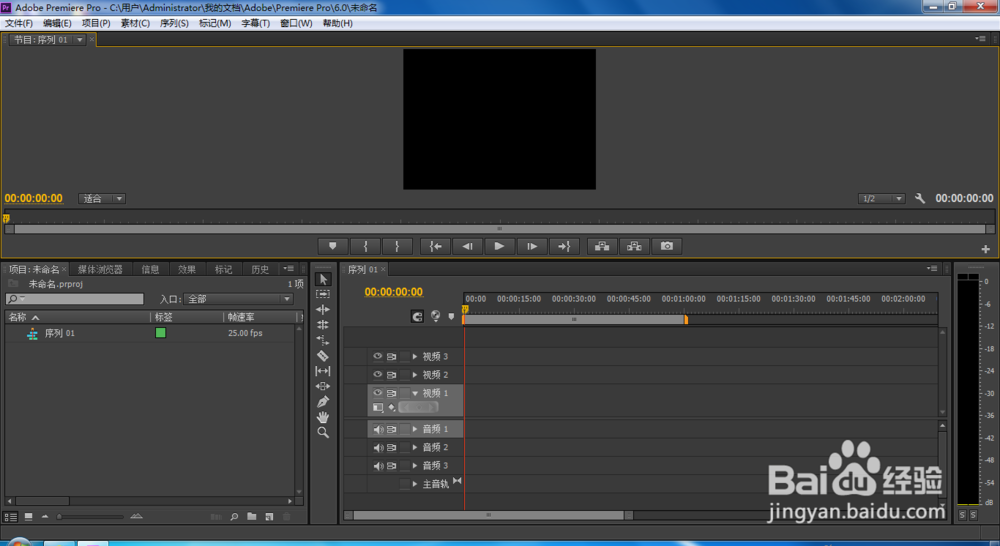Toggle sync lock on 视频 3 track
This screenshot has height=546, width=1000.
[x=392, y=357]
